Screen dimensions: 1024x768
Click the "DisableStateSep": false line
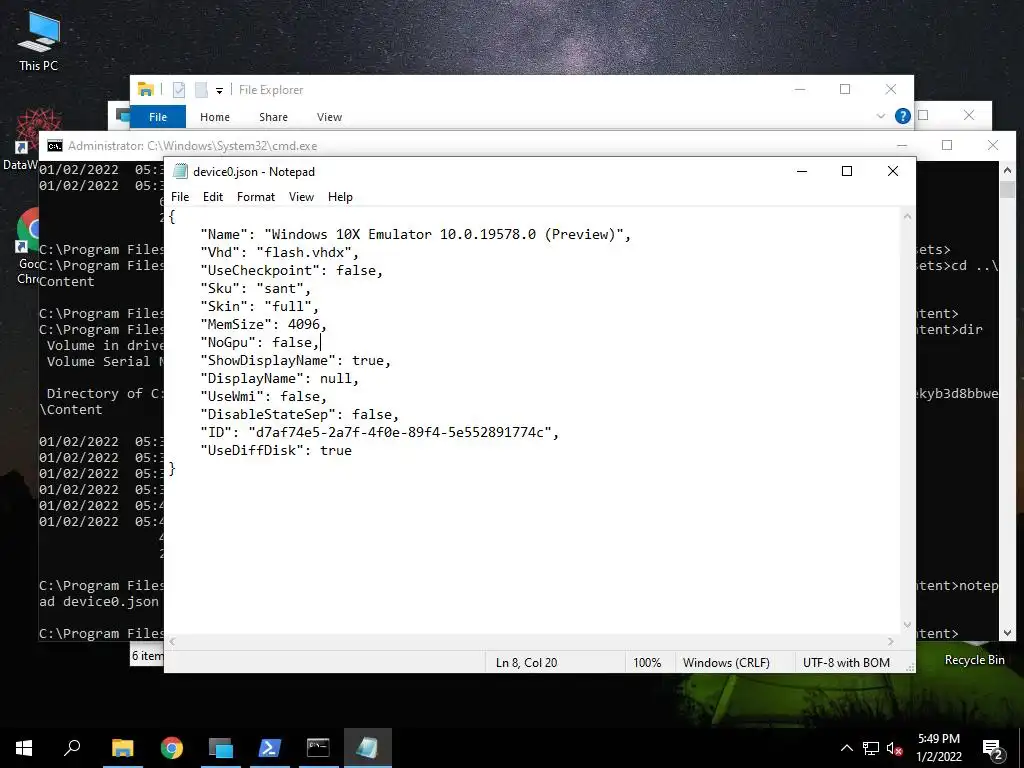point(299,414)
